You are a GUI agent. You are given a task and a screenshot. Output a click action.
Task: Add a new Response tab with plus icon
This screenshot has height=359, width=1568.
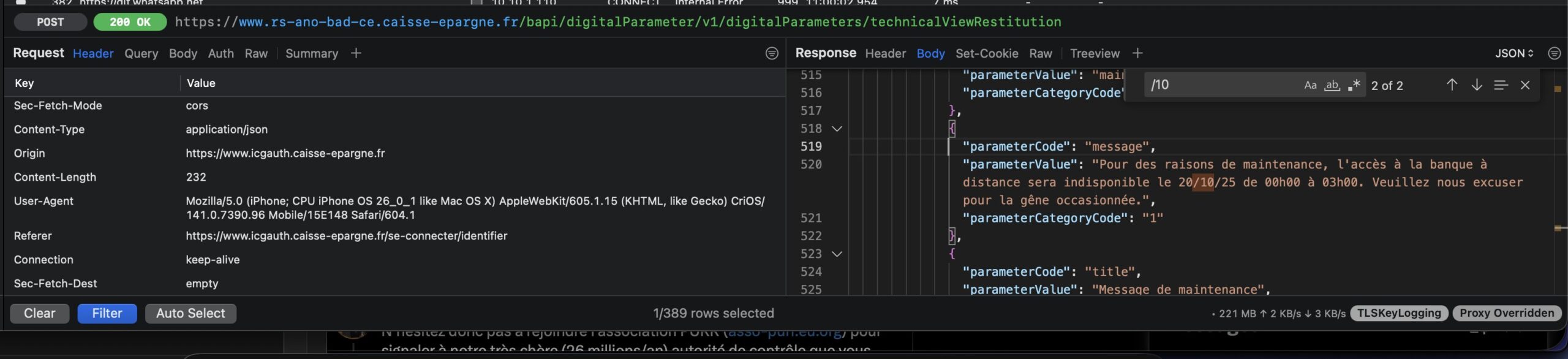point(1137,53)
